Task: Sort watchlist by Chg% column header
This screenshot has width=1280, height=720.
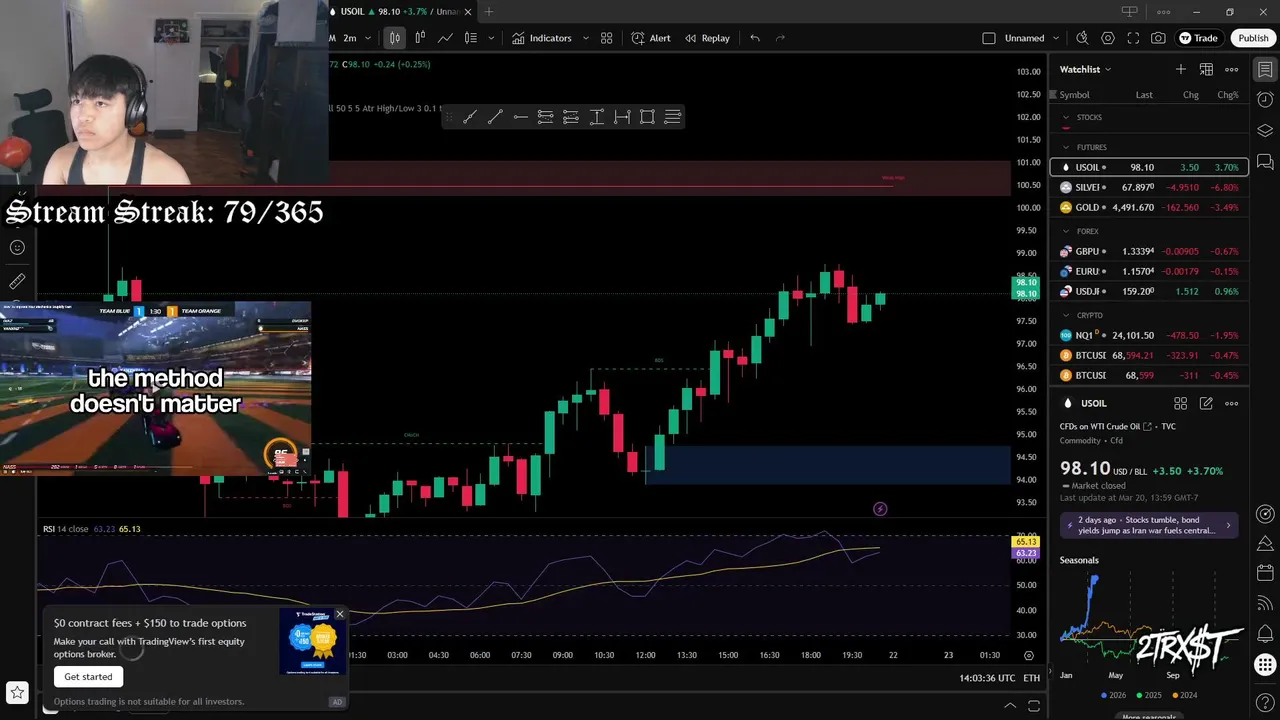Action: [1227, 95]
